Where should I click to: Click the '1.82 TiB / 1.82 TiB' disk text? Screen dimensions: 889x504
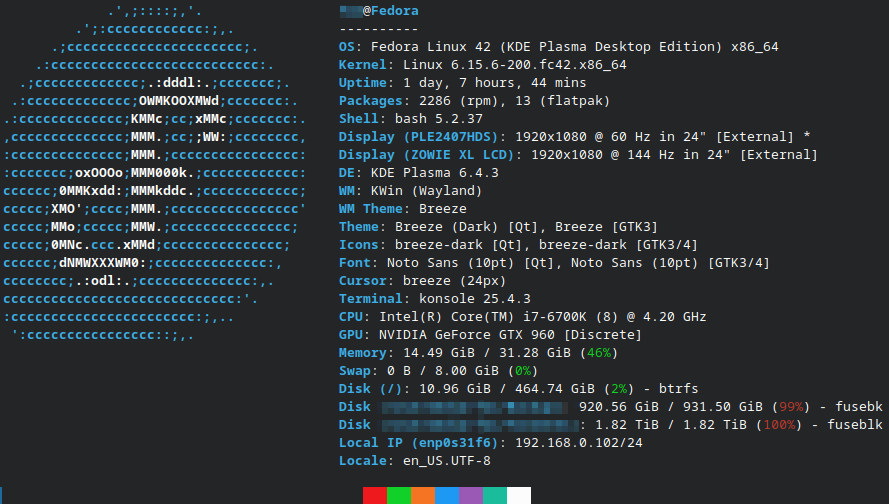click(x=671, y=425)
